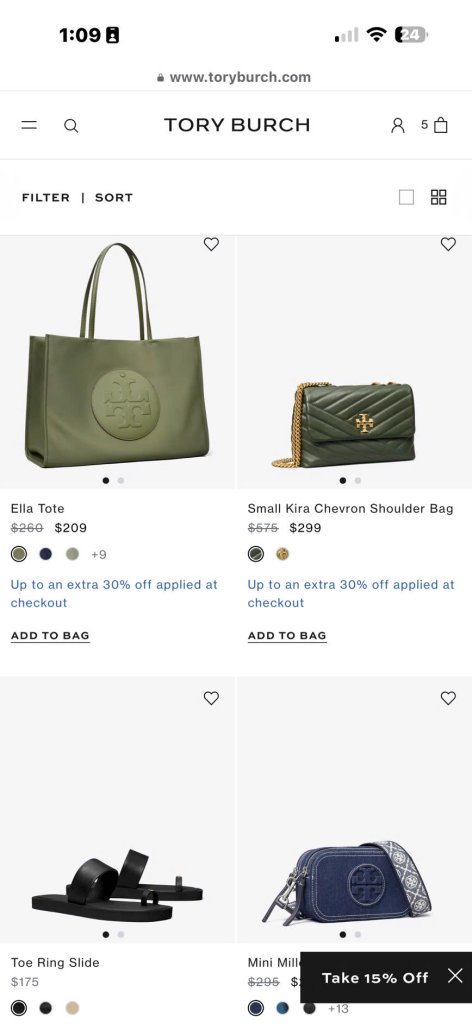Favorite the Toe Ring Slide
472x1024 pixels.
[211, 698]
